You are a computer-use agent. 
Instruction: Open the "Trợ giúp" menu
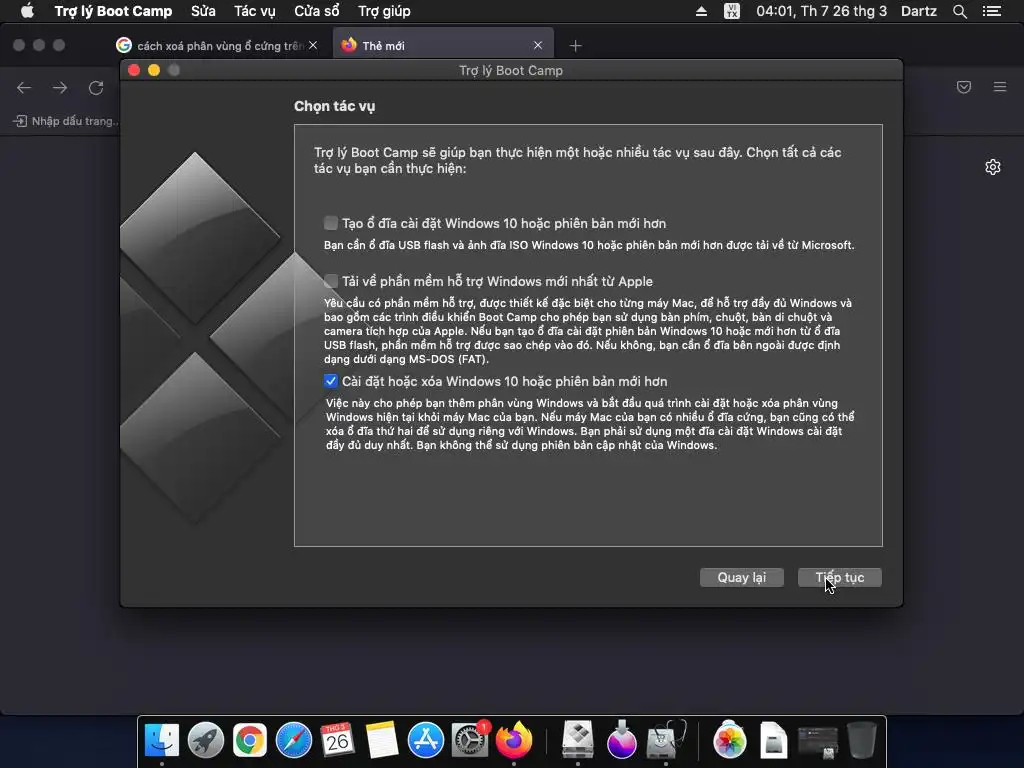point(384,11)
